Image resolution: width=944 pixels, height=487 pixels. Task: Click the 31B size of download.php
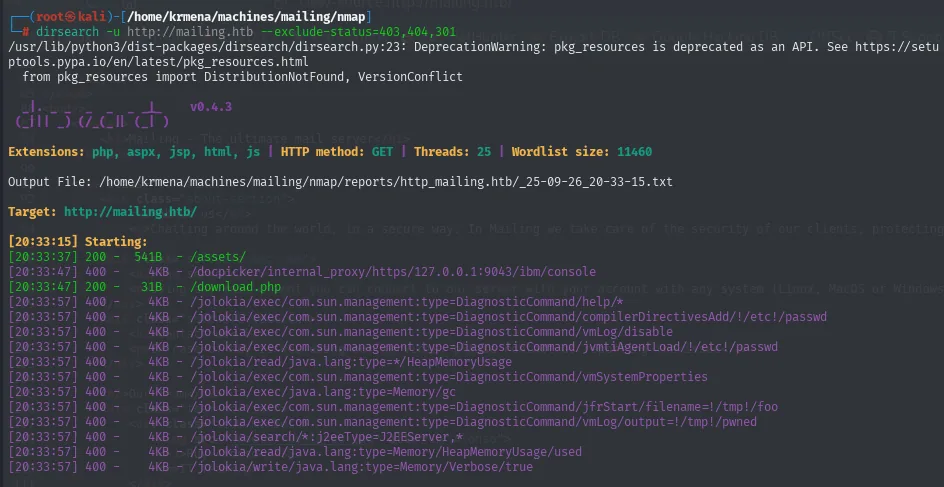[x=151, y=287]
